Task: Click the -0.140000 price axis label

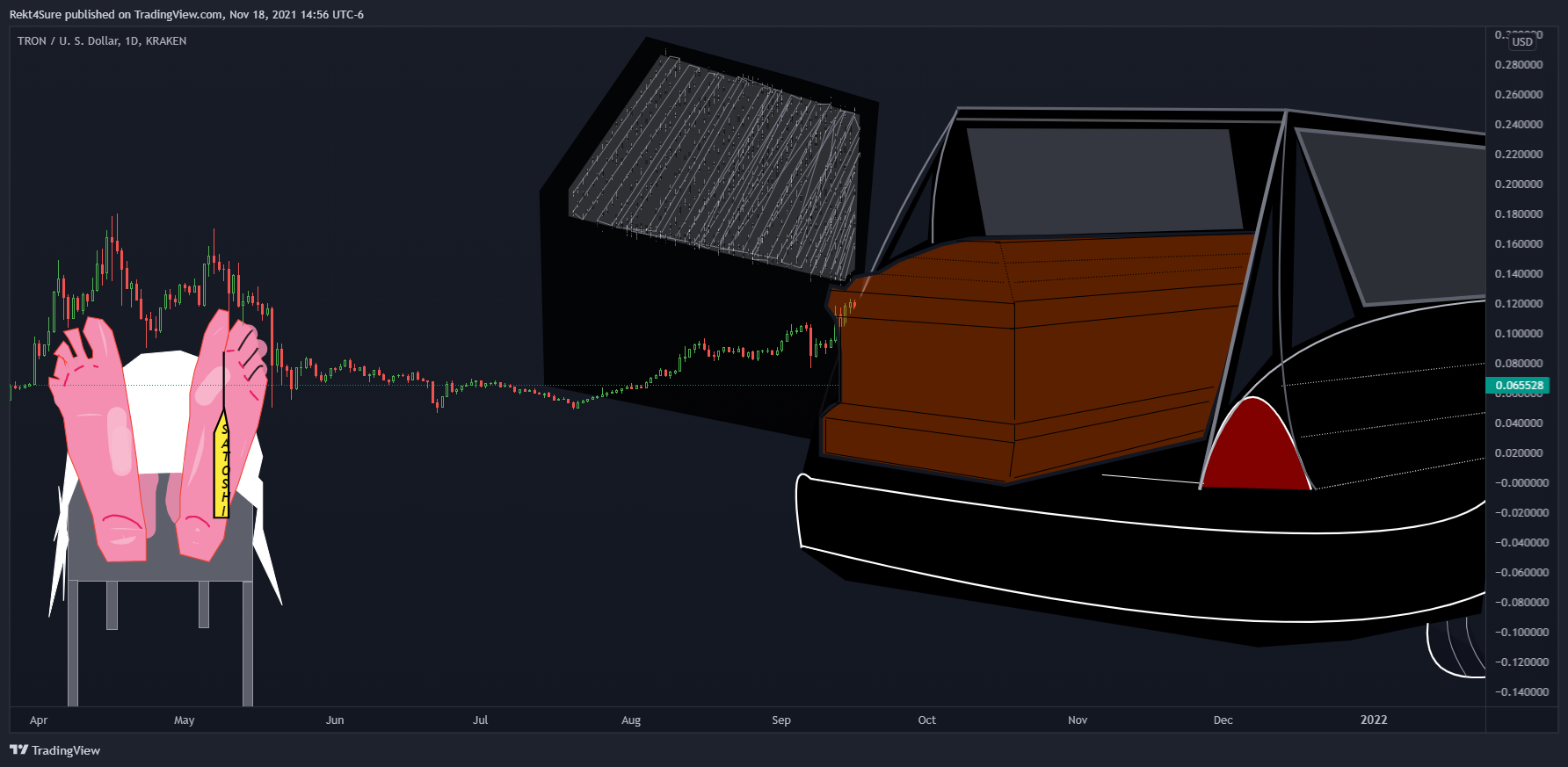Action: click(1521, 692)
